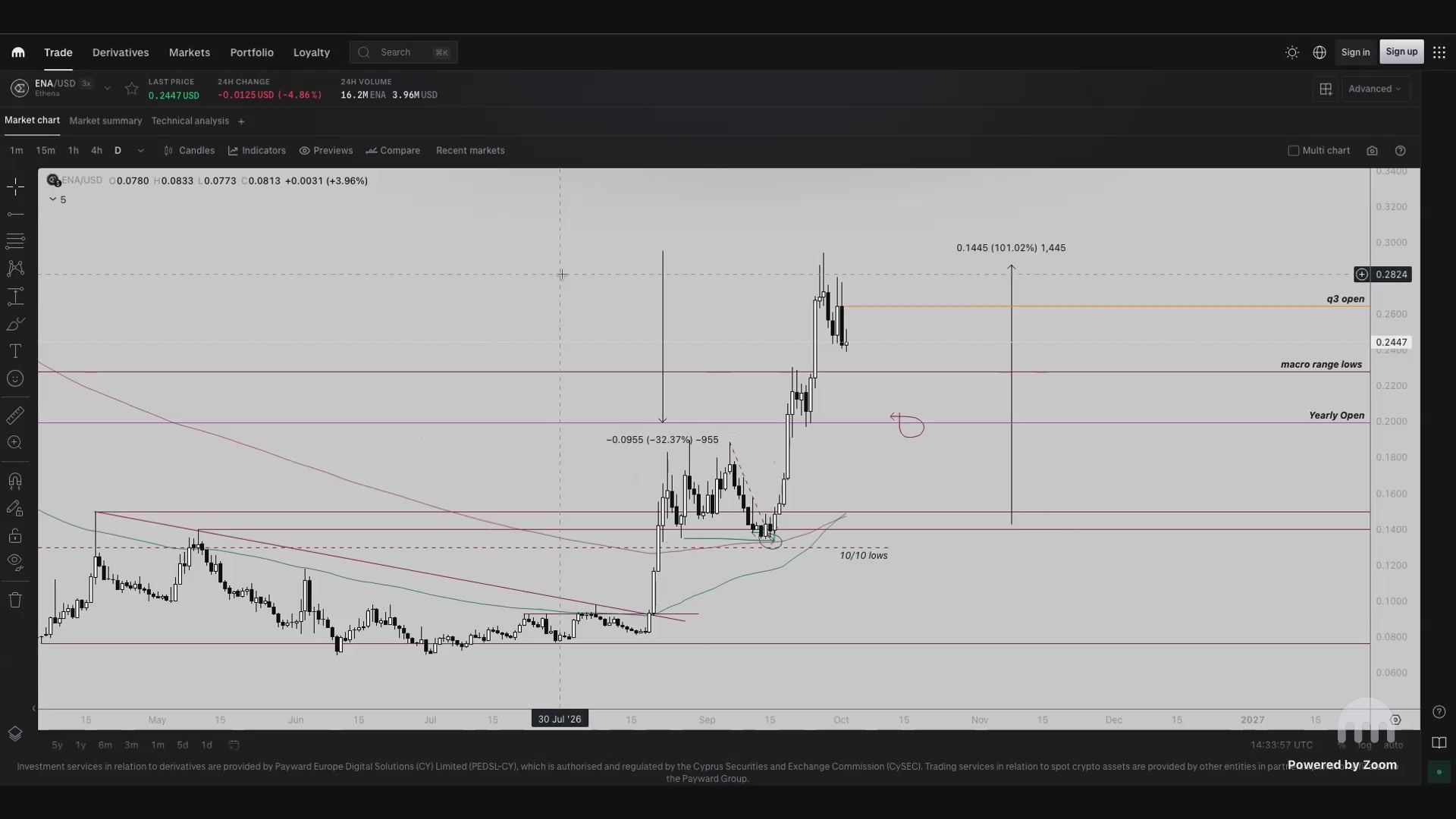Open the language globe icon
Screen dimensions: 1456x819
click(x=1319, y=52)
